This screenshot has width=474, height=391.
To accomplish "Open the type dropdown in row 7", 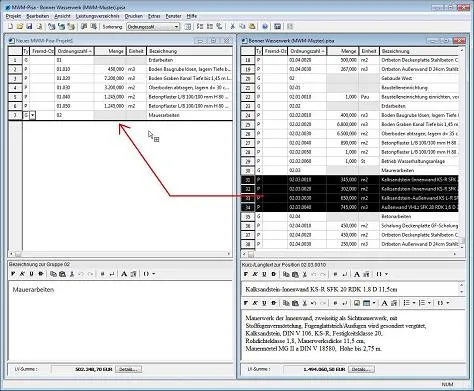I will click(32, 115).
